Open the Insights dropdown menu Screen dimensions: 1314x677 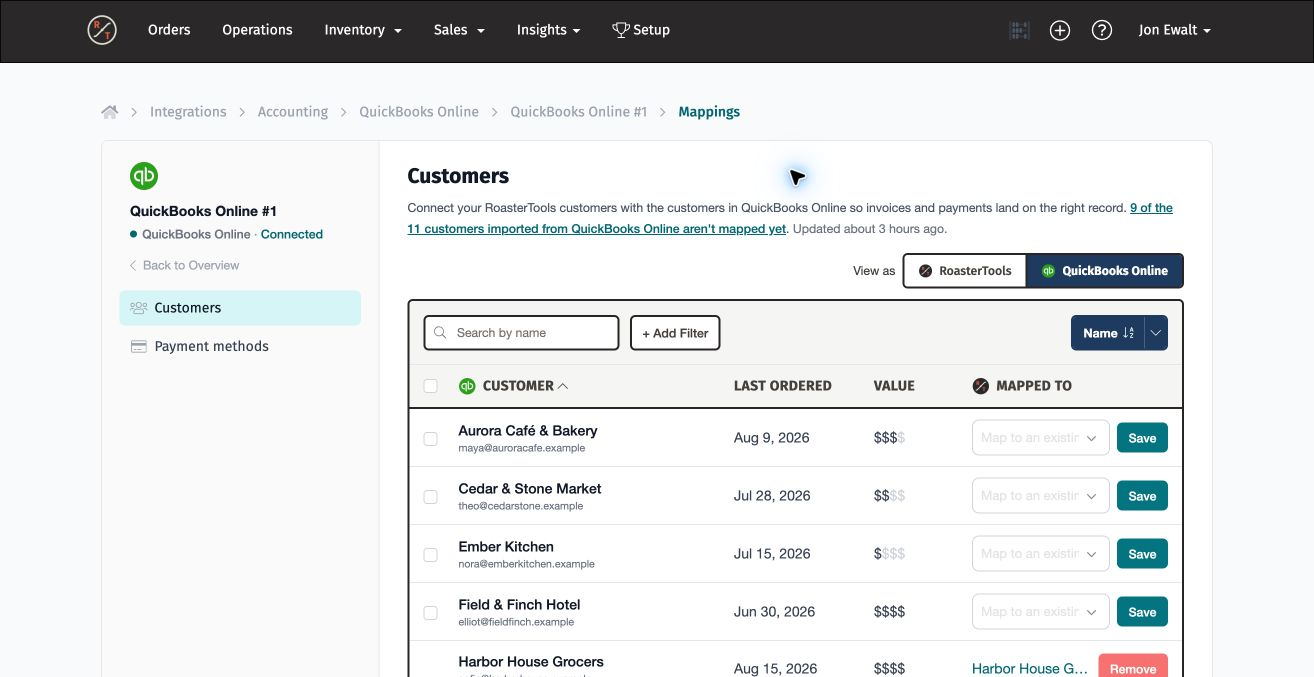(x=548, y=30)
